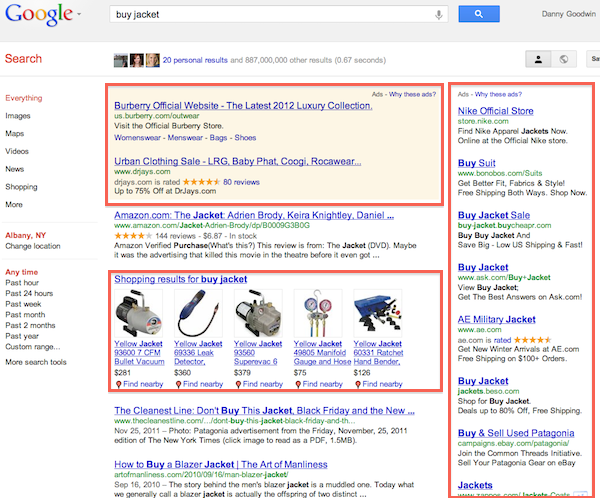Open Buy Jacket ask.com ad
Viewport: 600px width, 498px height.
click(483, 267)
